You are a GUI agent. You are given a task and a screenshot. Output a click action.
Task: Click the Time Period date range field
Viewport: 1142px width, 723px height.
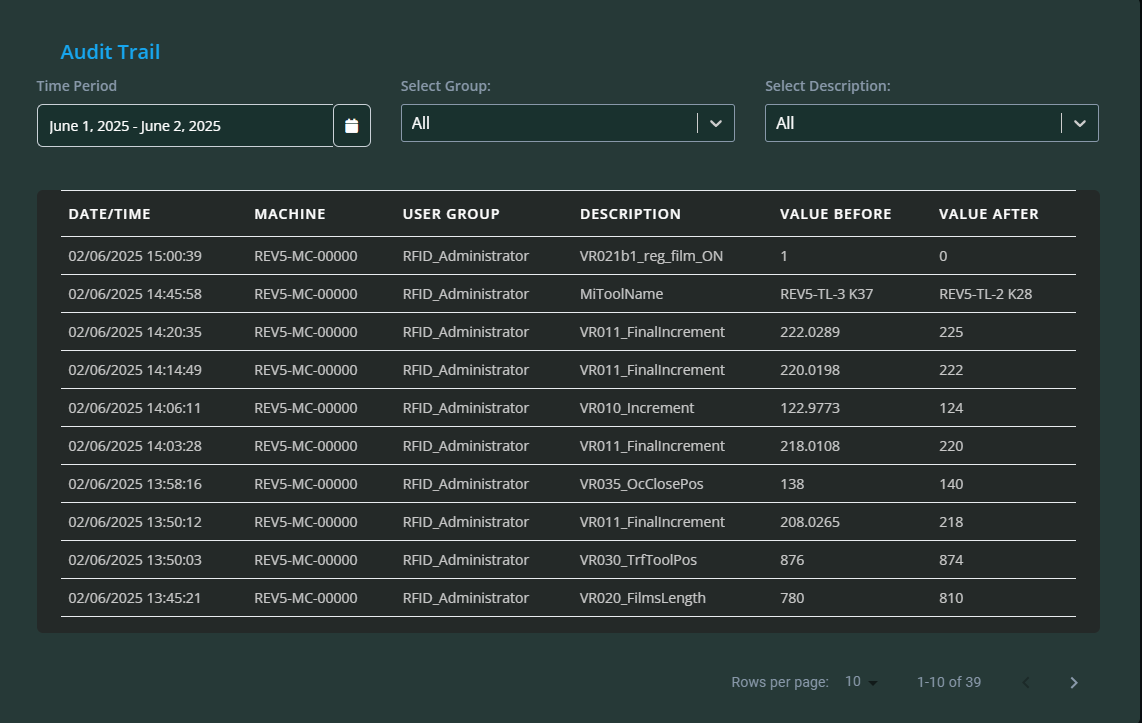pos(185,126)
